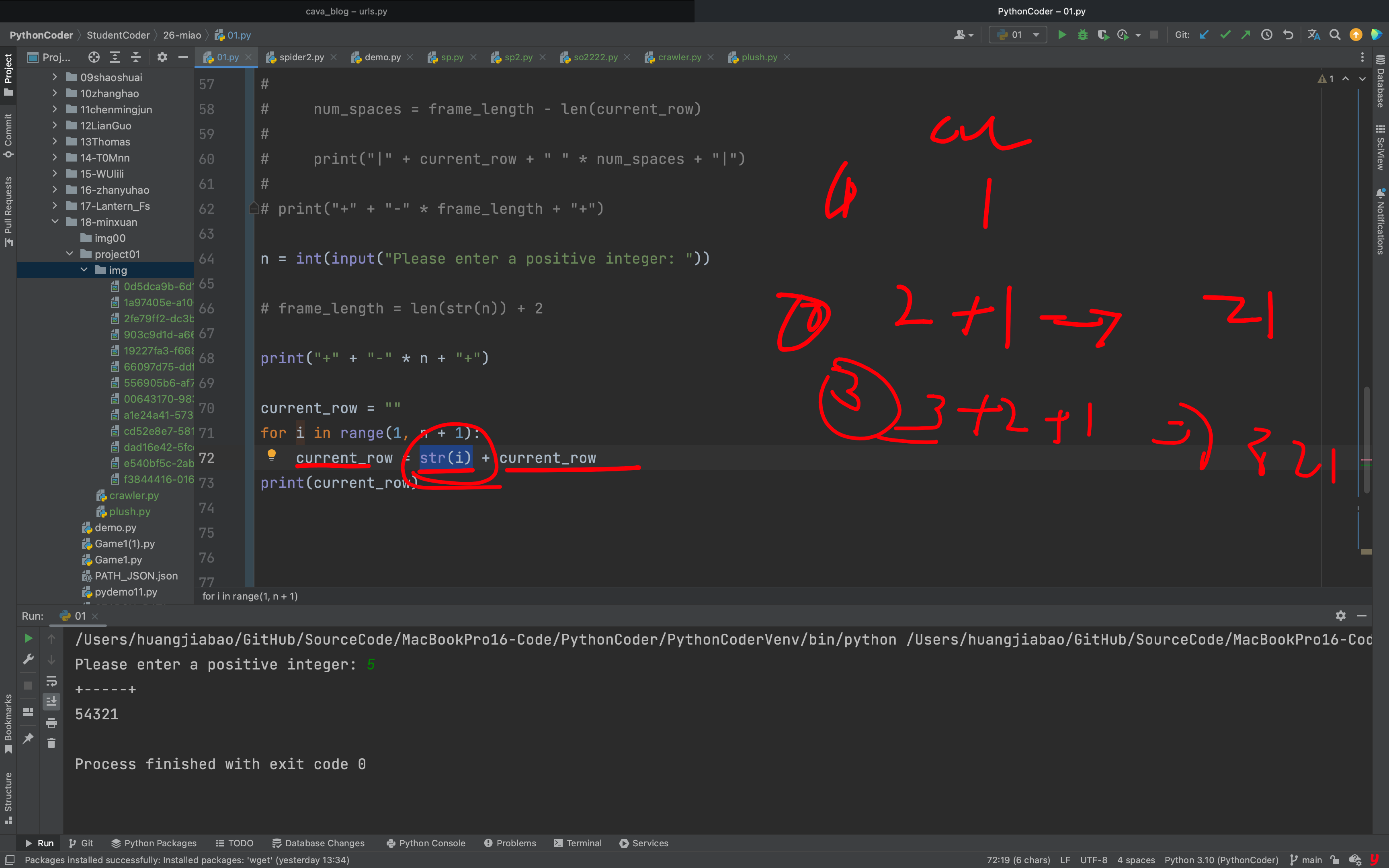Open the Project tool window sidebar tab

8,76
